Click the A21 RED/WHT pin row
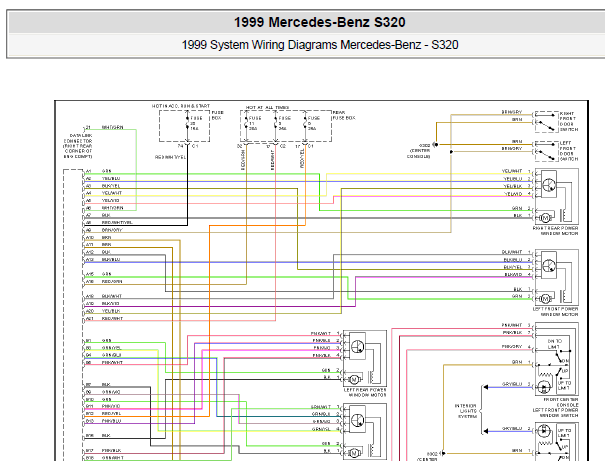 (x=104, y=319)
